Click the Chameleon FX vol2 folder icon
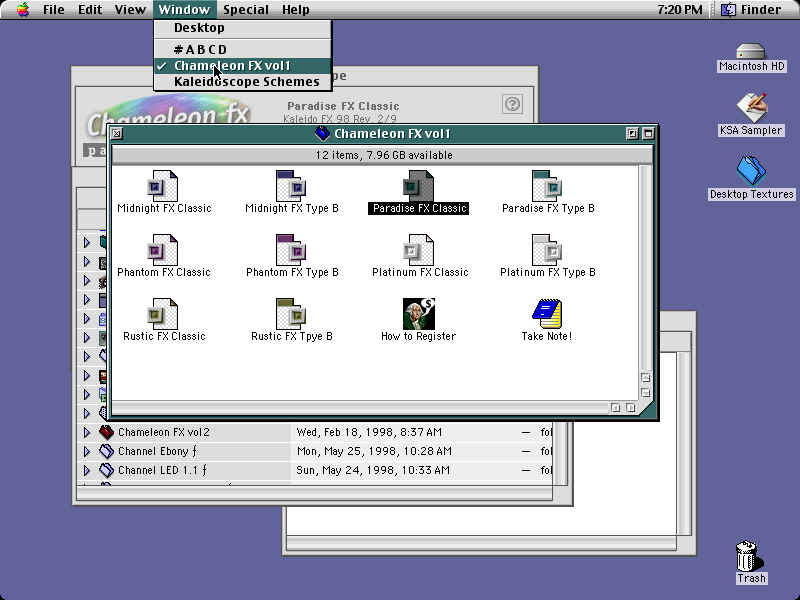 [106, 432]
